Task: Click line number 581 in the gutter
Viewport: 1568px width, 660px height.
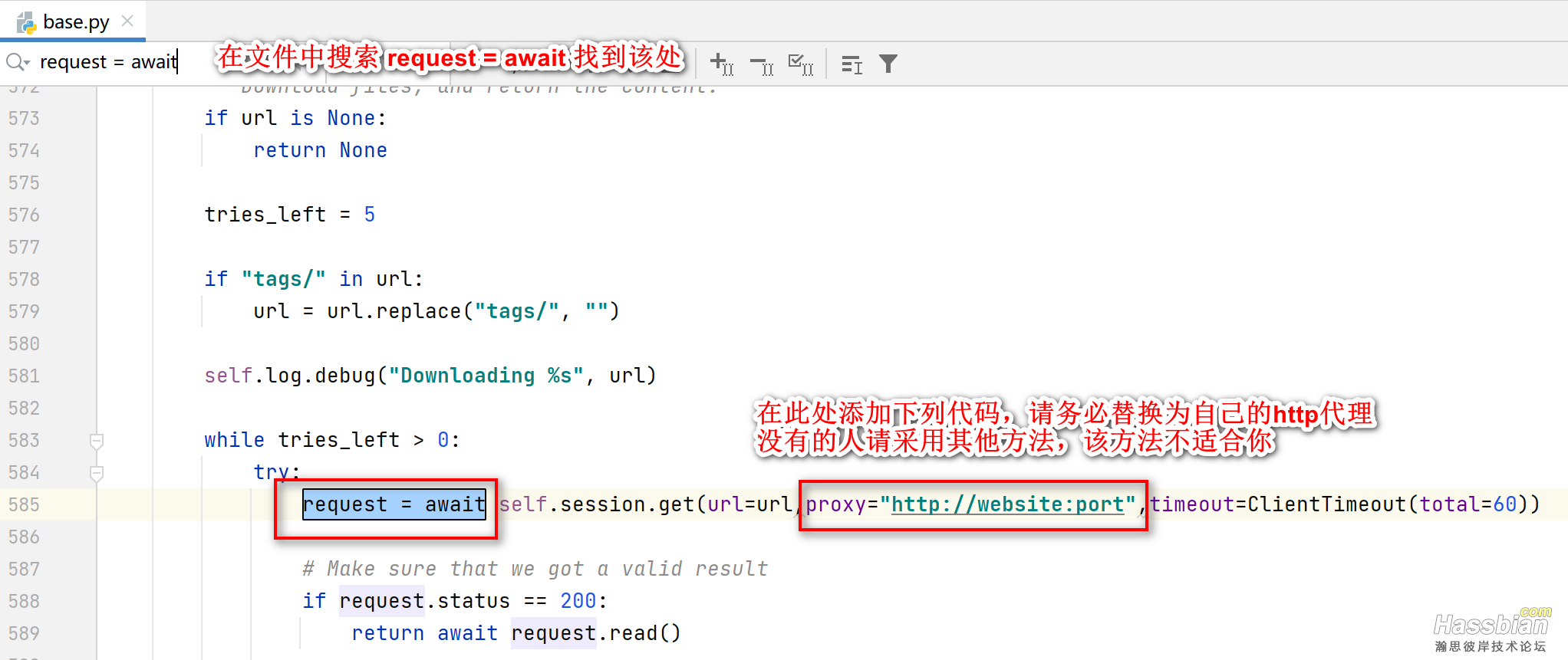Action: pos(24,376)
